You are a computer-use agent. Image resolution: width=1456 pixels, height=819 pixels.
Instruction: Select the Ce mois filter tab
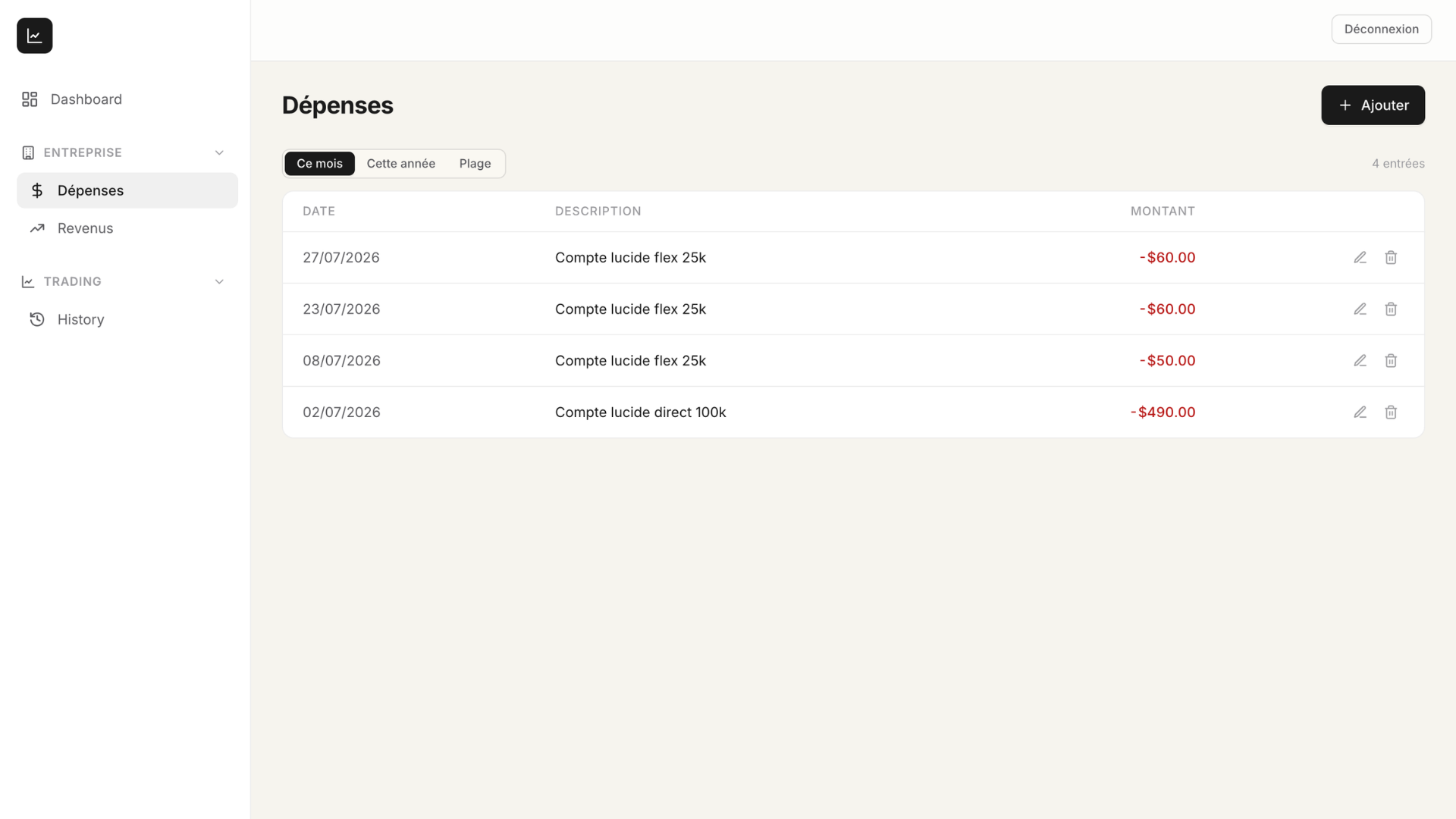319,164
